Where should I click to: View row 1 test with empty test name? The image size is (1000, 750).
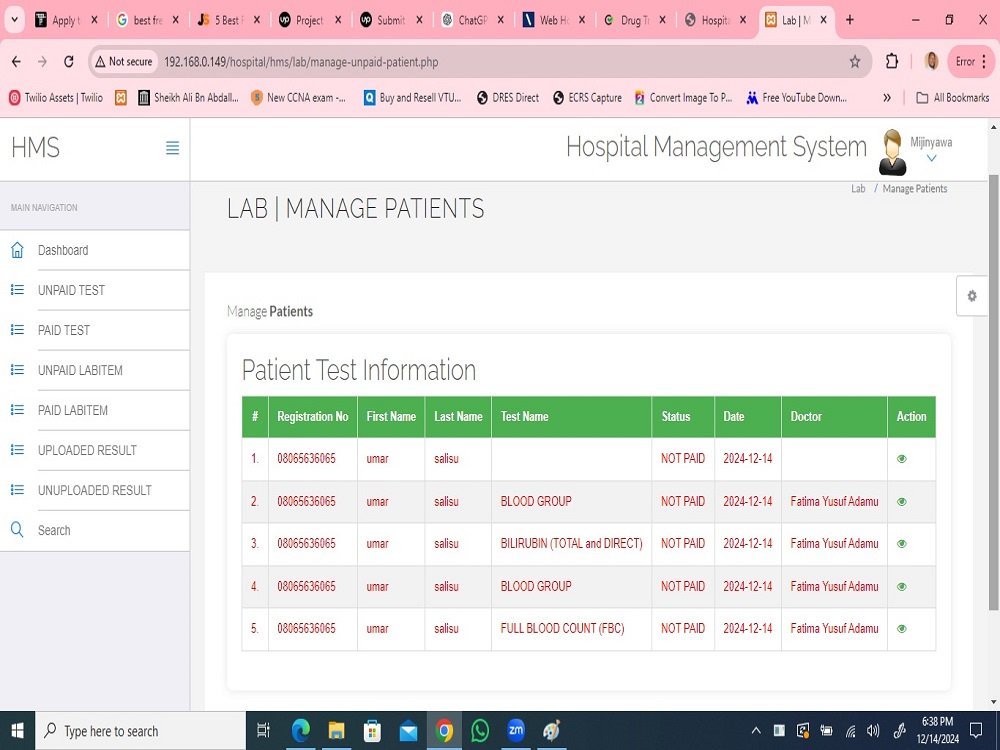[902, 459]
